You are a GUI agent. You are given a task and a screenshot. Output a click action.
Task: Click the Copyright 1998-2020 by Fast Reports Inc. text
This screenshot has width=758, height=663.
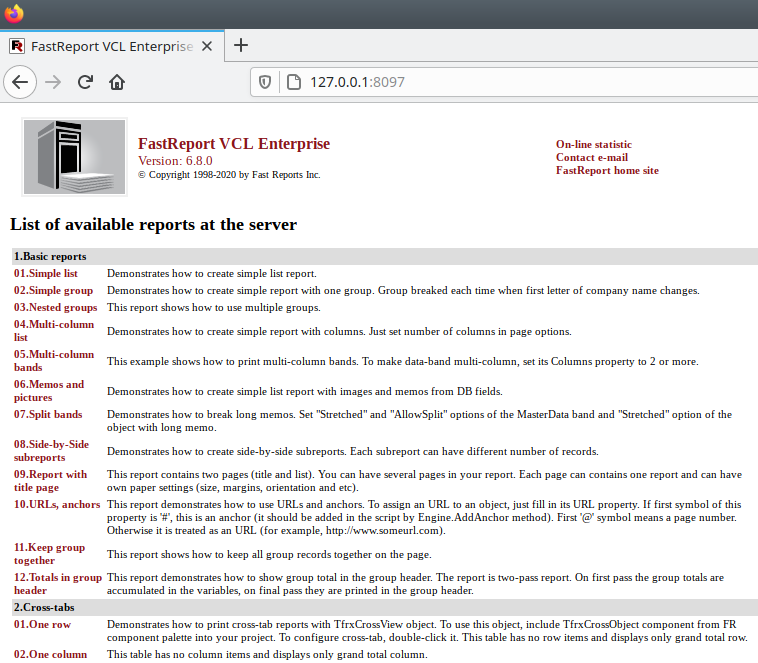229,175
